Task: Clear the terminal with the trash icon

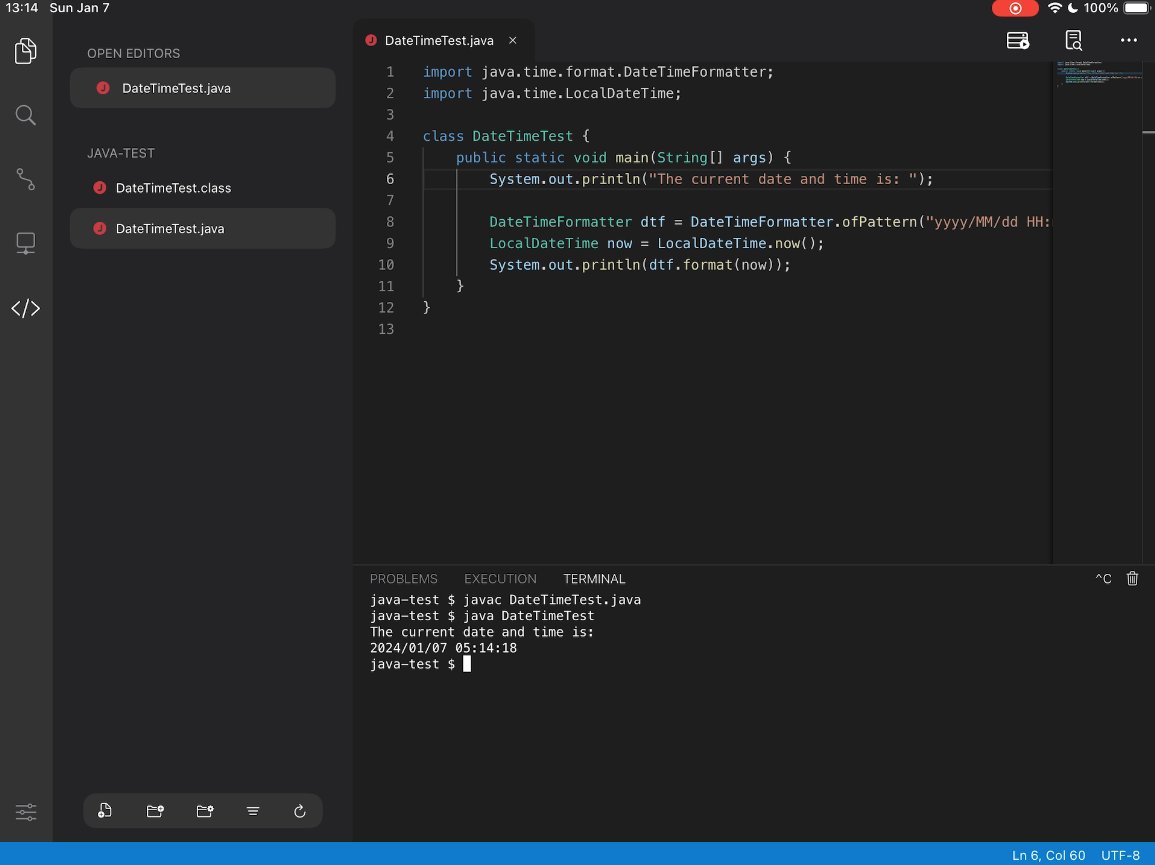Action: 1131,578
